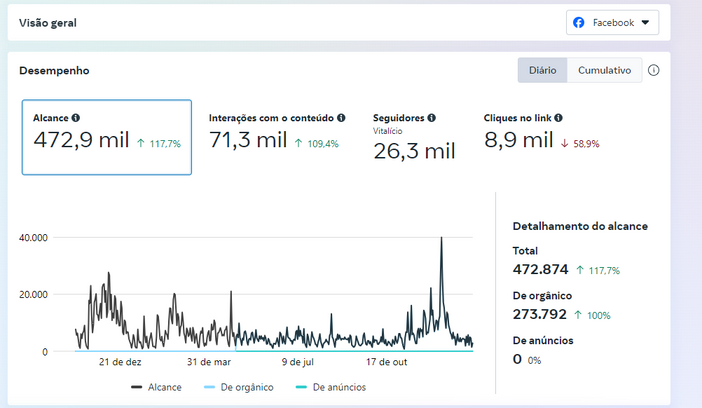
Task: Open the Facebook platform dropdown
Action: click(612, 22)
